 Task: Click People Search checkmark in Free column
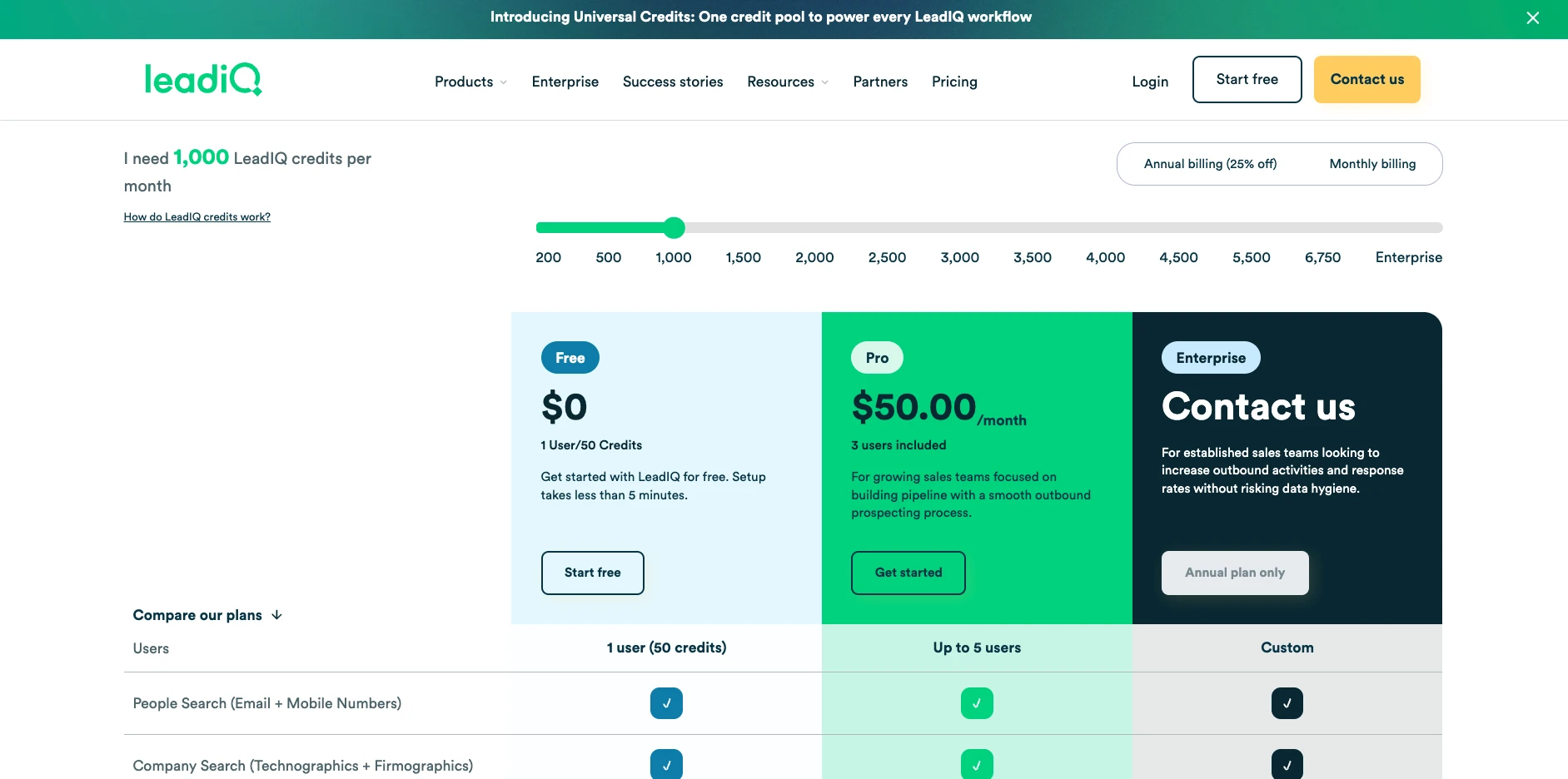(x=666, y=703)
